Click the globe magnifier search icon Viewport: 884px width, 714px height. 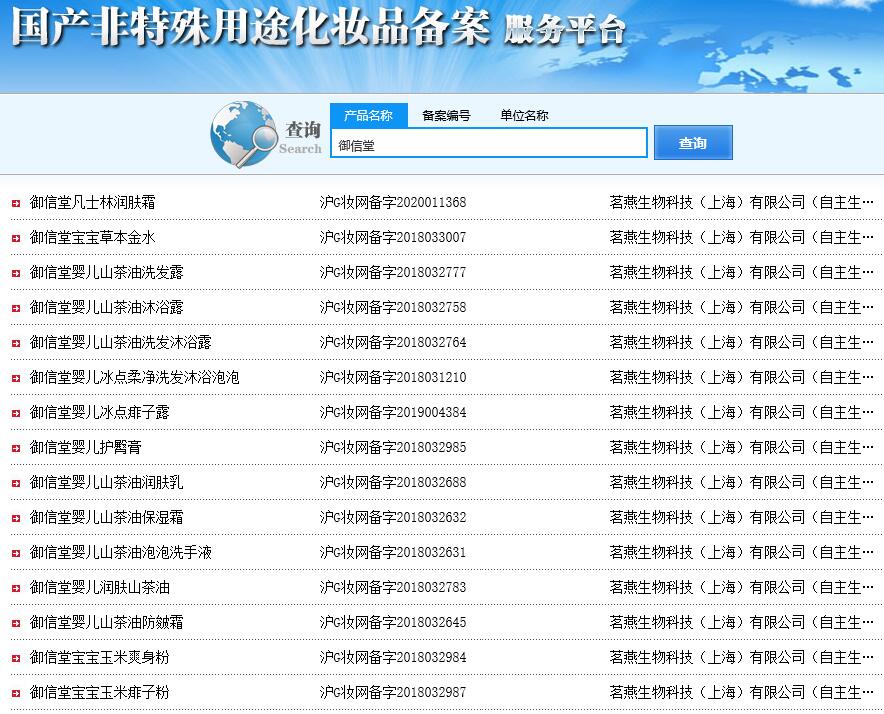click(244, 134)
